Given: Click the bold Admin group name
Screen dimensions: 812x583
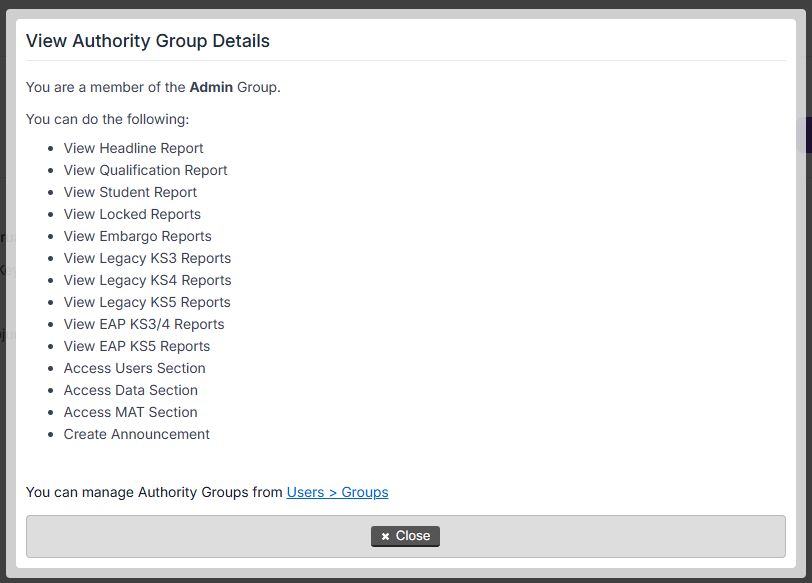Looking at the screenshot, I should pos(211,87).
